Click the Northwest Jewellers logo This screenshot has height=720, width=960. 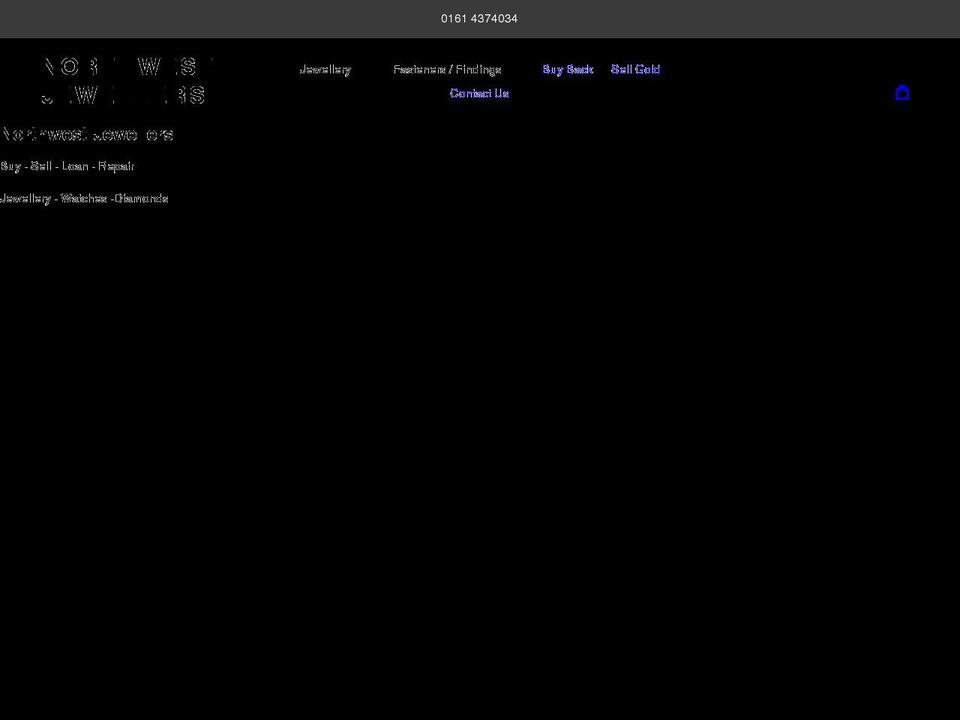[x=127, y=81]
